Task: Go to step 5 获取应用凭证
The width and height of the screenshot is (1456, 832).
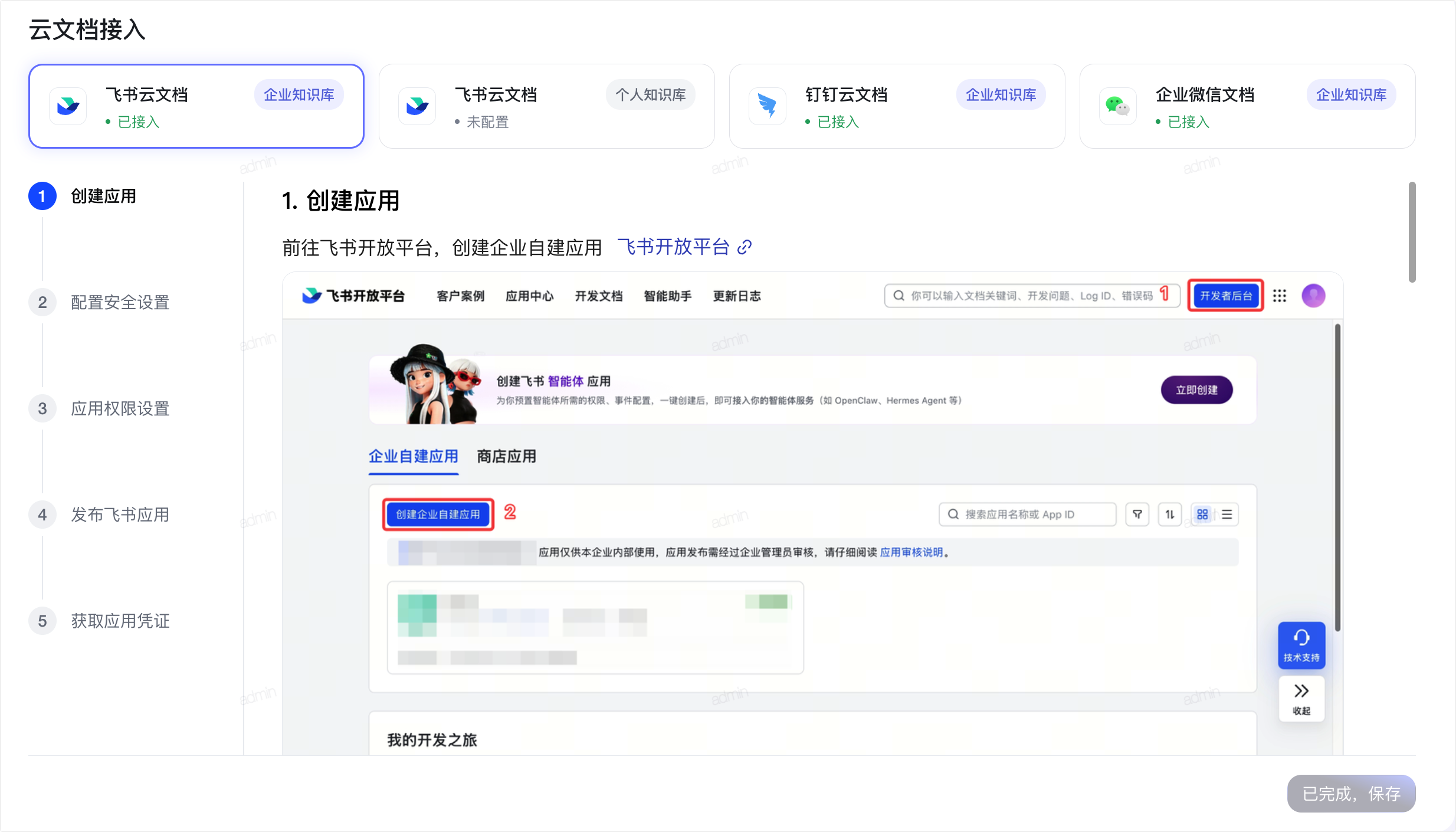Action: [99, 621]
